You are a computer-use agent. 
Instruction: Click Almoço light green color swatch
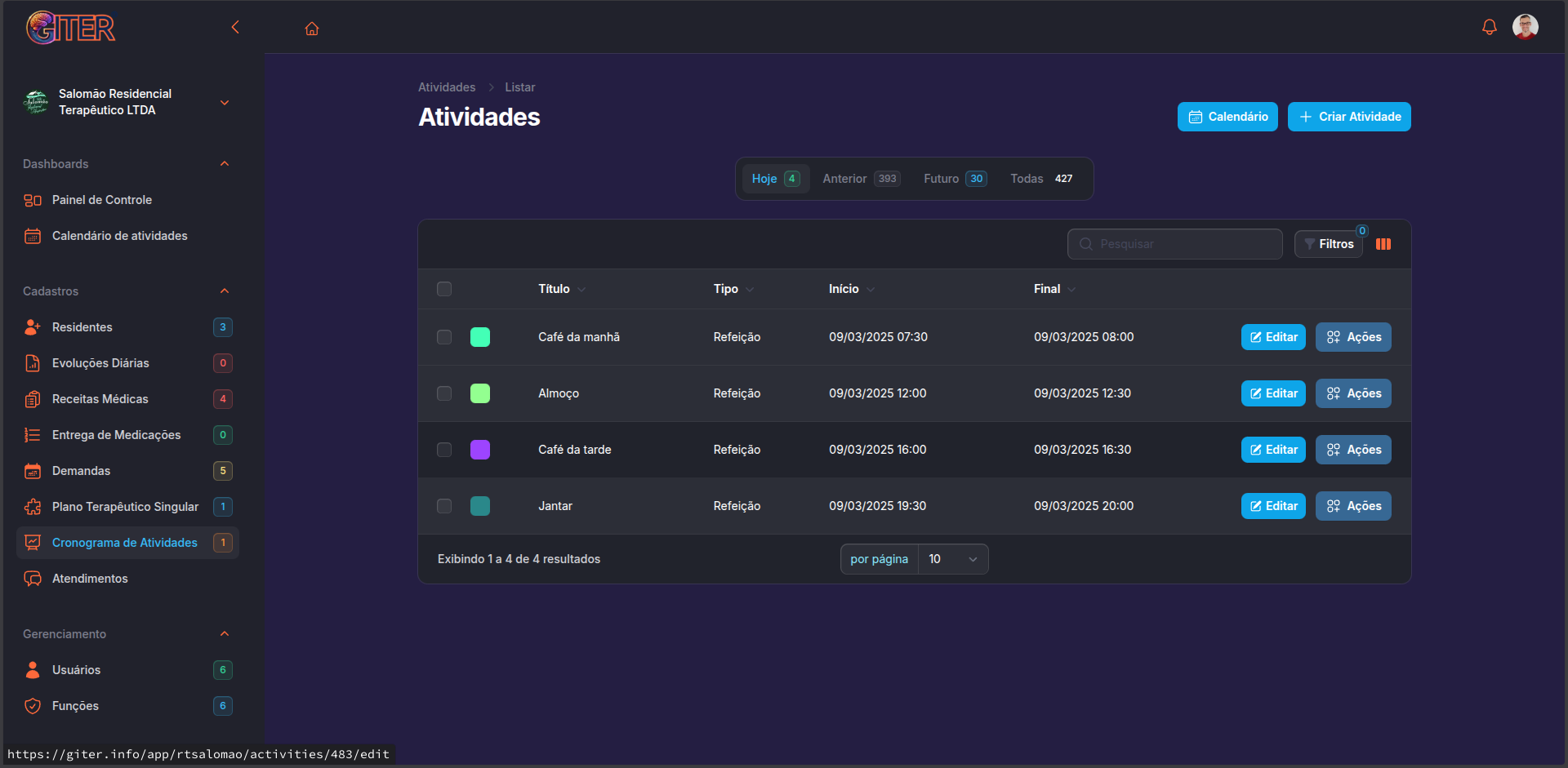480,393
